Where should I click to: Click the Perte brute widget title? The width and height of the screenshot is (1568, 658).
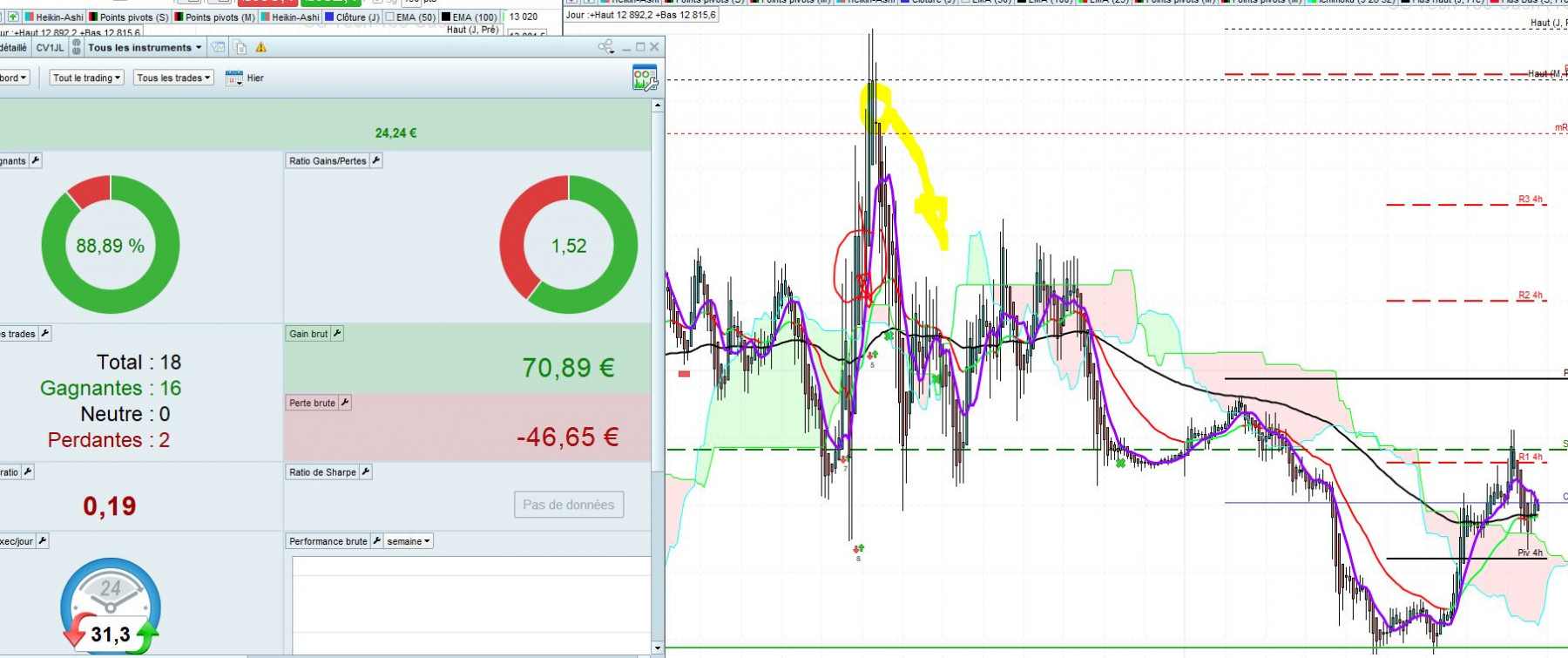pyautogui.click(x=312, y=403)
